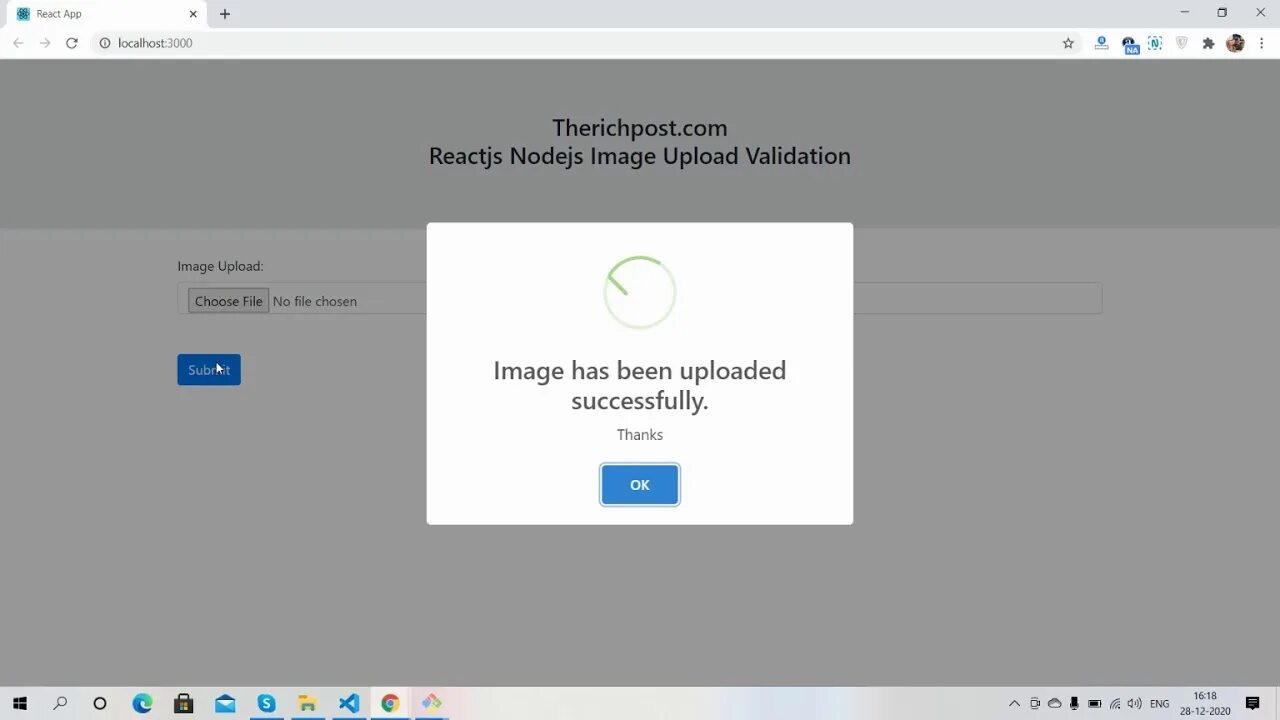The image size is (1280, 720).
Task: Close the React App tab
Action: [x=193, y=14]
